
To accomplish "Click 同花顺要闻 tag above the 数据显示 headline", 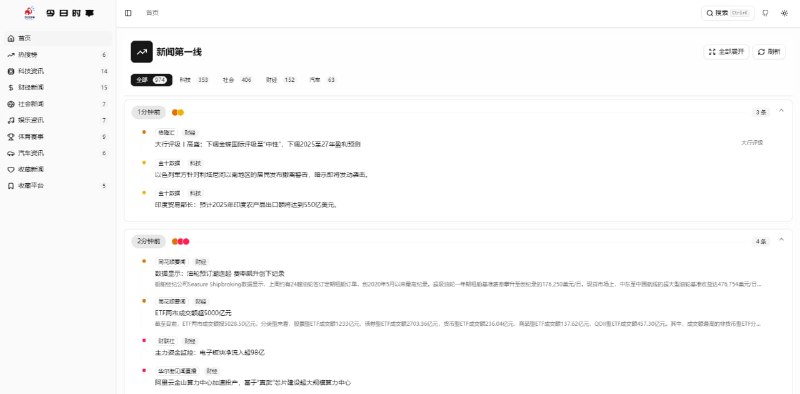I will click(172, 262).
